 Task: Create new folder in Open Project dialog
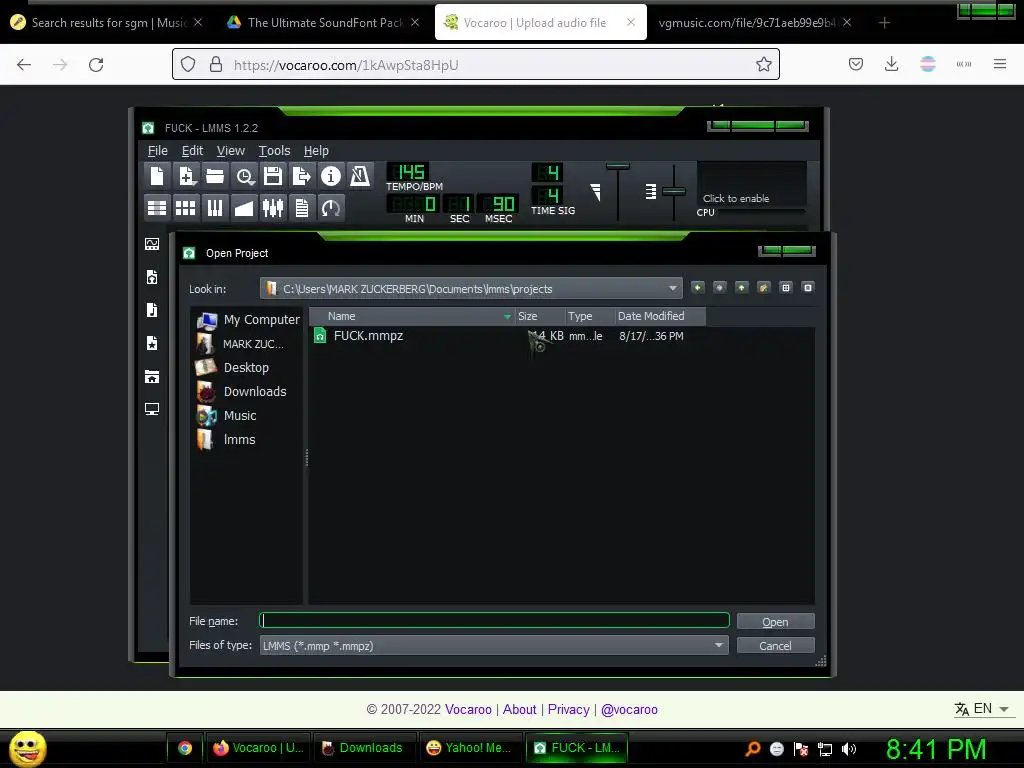pyautogui.click(x=763, y=287)
